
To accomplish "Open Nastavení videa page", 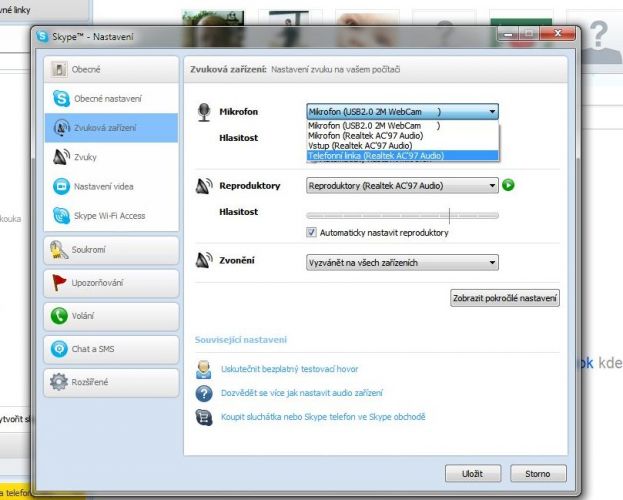I will [x=111, y=186].
